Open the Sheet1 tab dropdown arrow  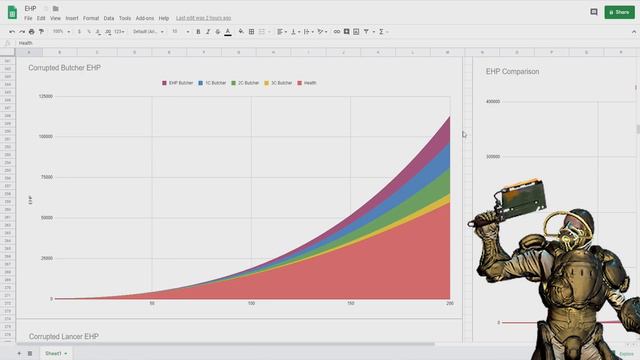[x=66, y=353]
